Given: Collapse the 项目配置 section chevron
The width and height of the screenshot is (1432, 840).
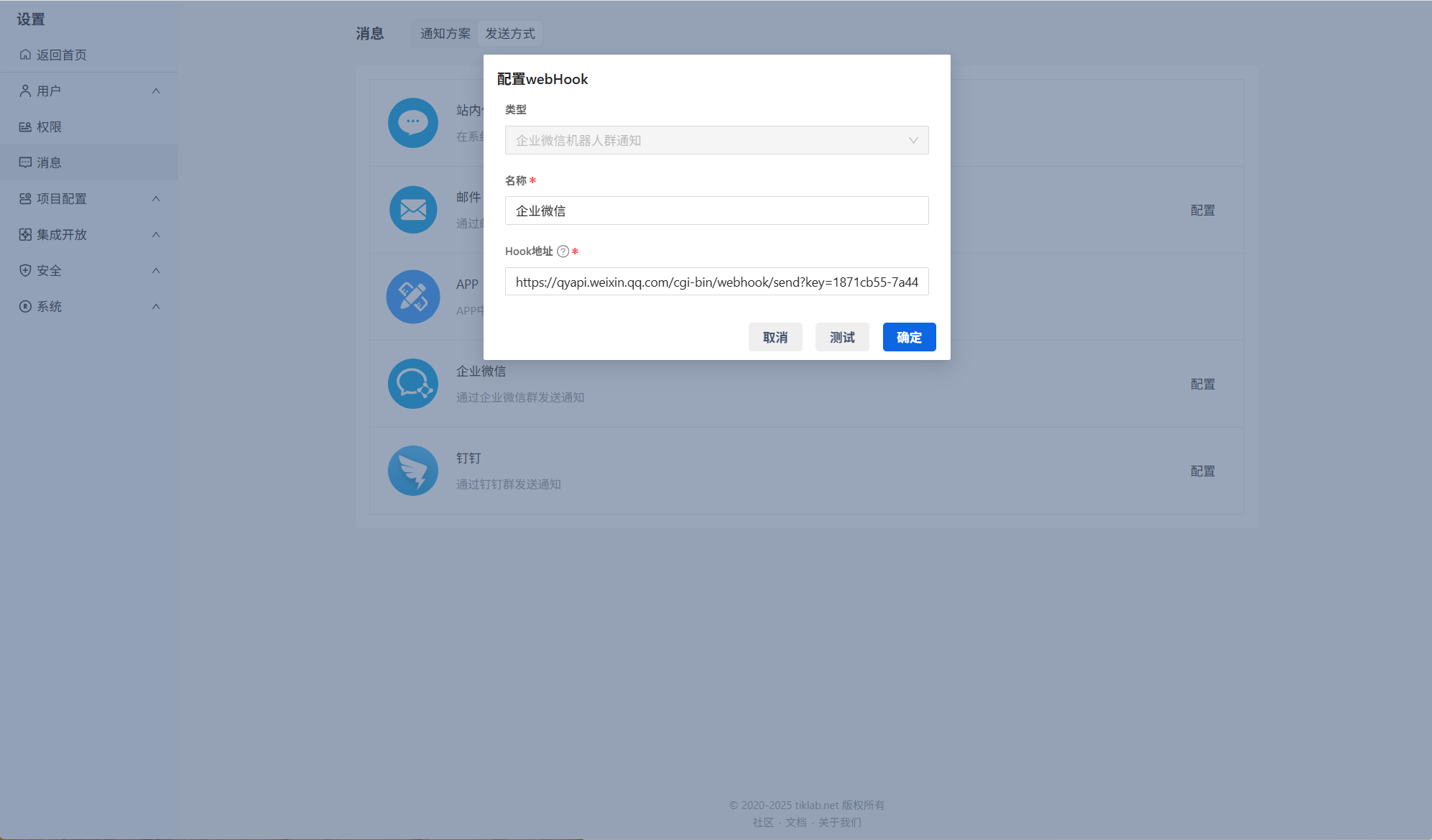Looking at the screenshot, I should point(156,198).
